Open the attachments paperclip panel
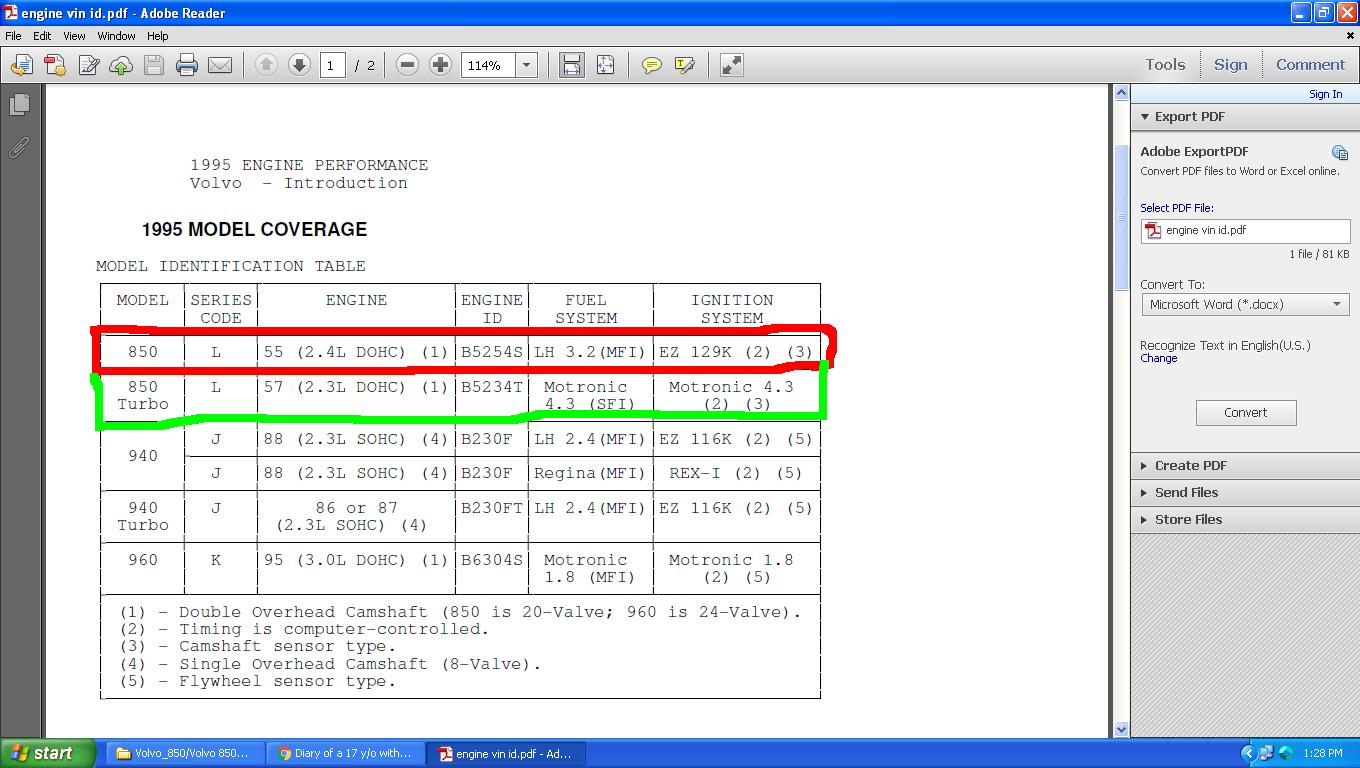 tap(19, 148)
